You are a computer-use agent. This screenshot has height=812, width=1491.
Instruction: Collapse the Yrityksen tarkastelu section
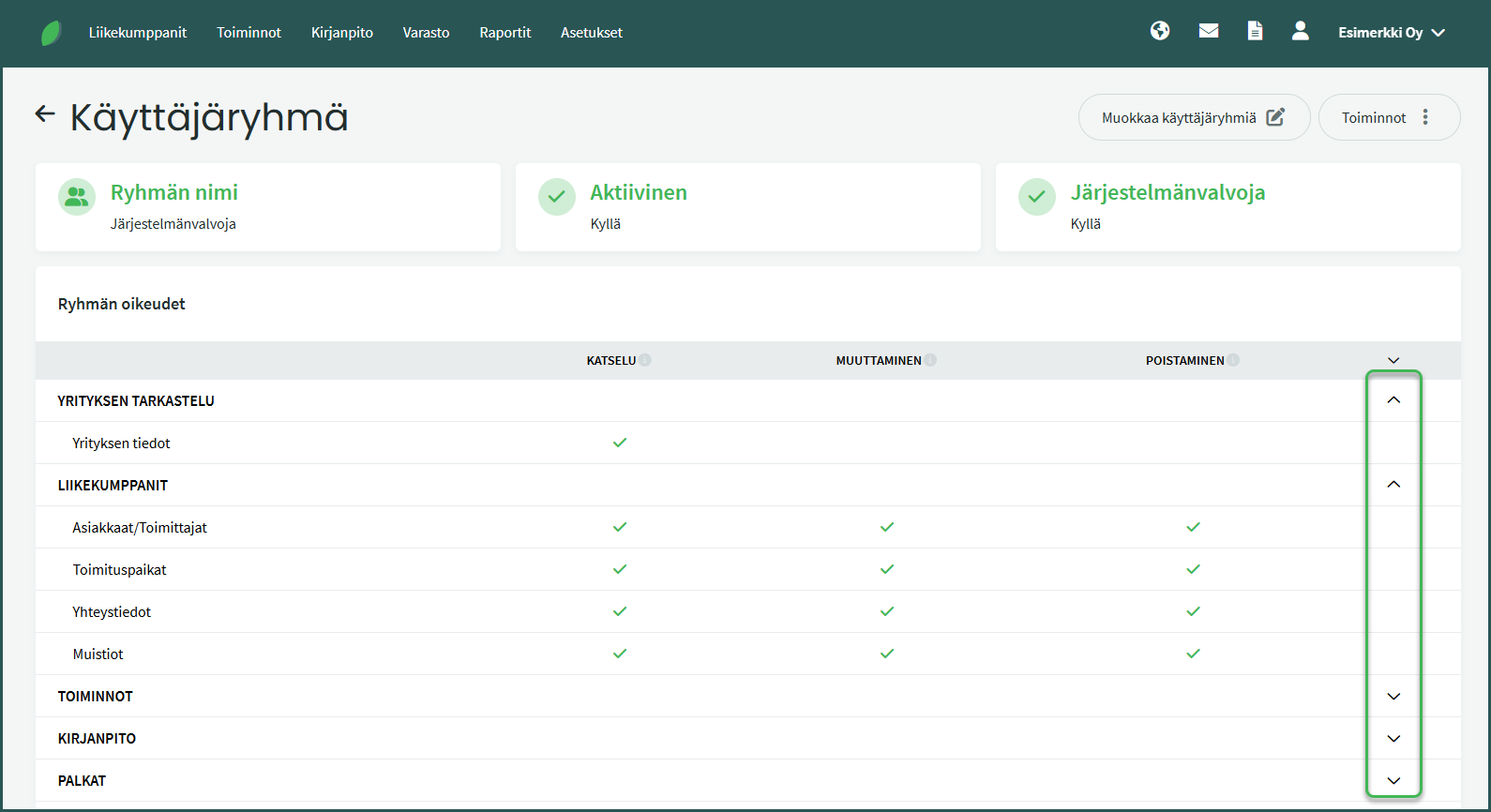click(1393, 400)
